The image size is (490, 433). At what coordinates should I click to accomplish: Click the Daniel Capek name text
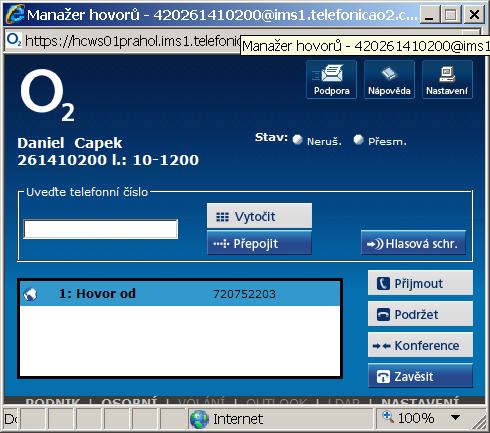(x=70, y=143)
